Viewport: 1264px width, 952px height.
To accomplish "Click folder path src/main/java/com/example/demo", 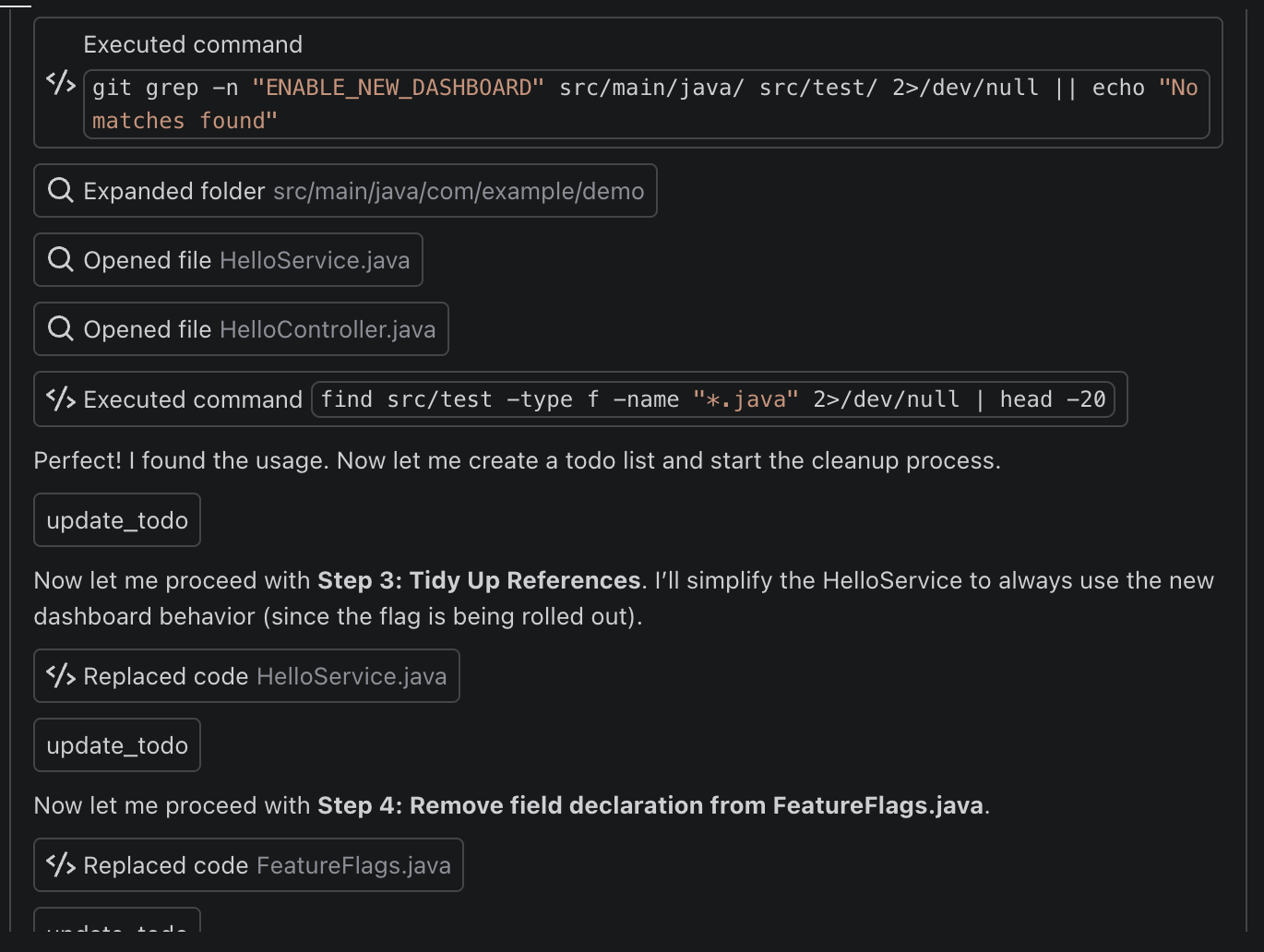I will click(x=459, y=191).
